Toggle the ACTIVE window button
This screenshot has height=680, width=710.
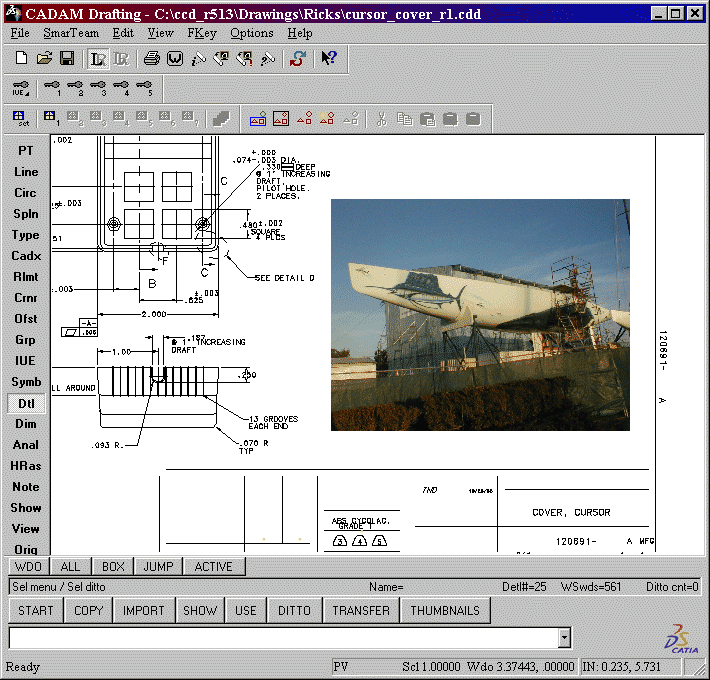click(x=213, y=567)
